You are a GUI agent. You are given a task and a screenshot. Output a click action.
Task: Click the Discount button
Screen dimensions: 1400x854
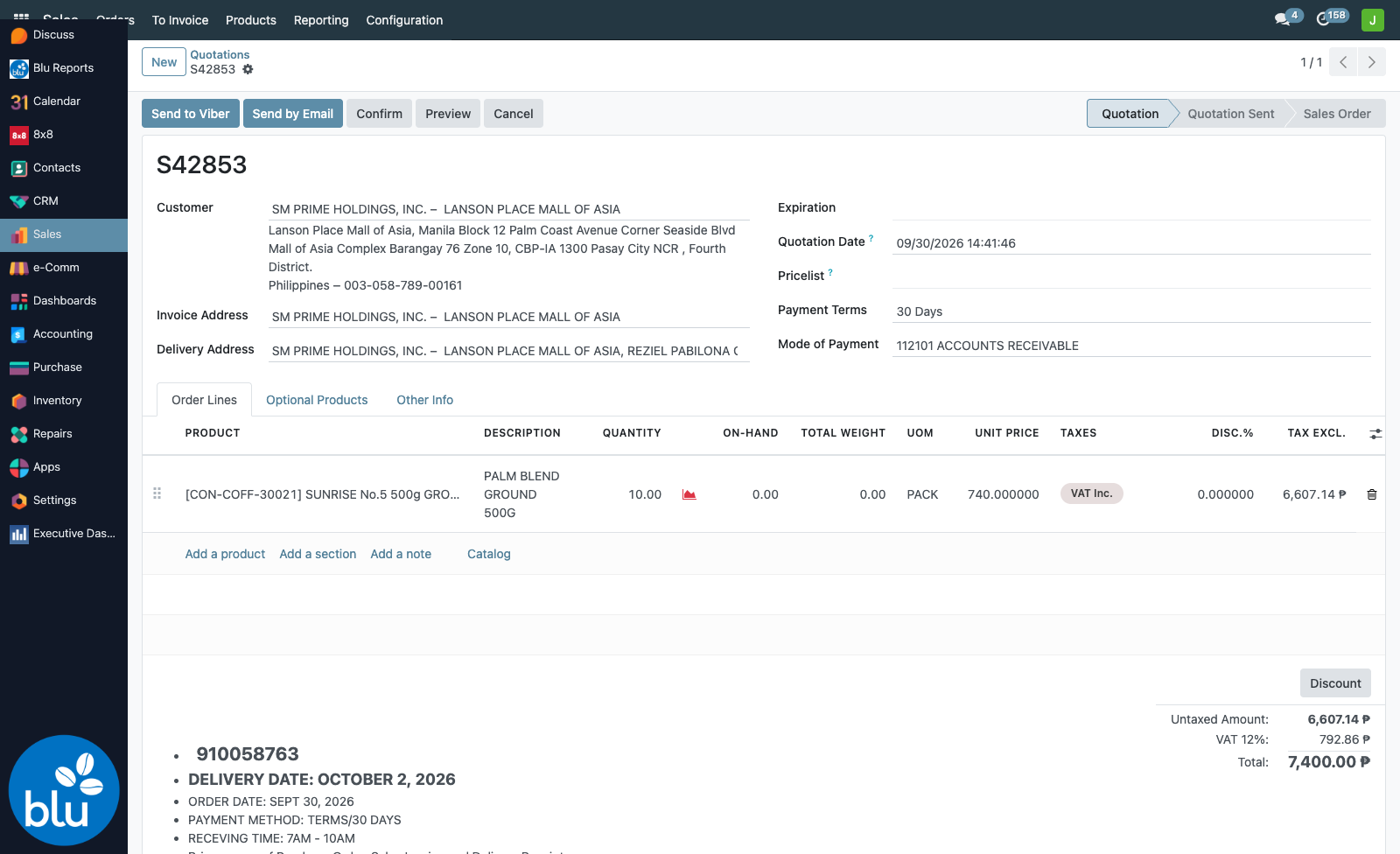point(1335,683)
